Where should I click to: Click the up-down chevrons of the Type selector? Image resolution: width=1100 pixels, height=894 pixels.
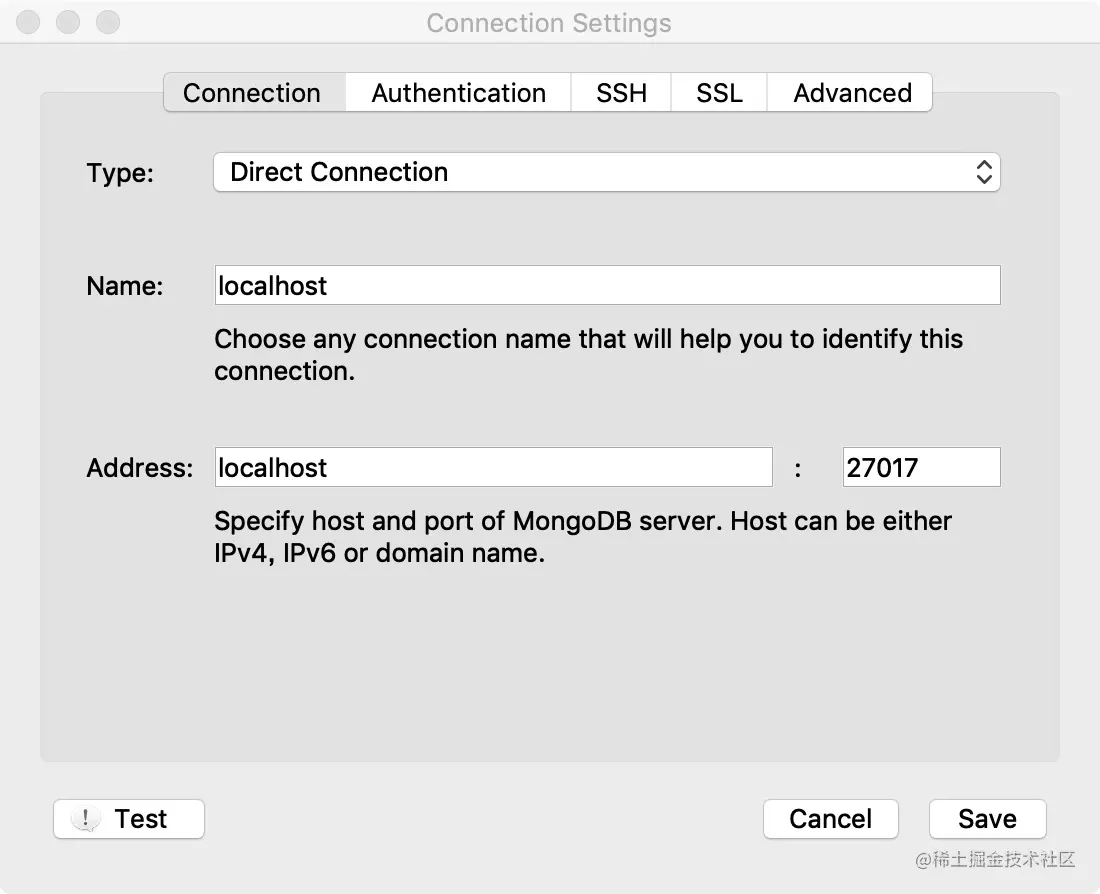pyautogui.click(x=984, y=172)
